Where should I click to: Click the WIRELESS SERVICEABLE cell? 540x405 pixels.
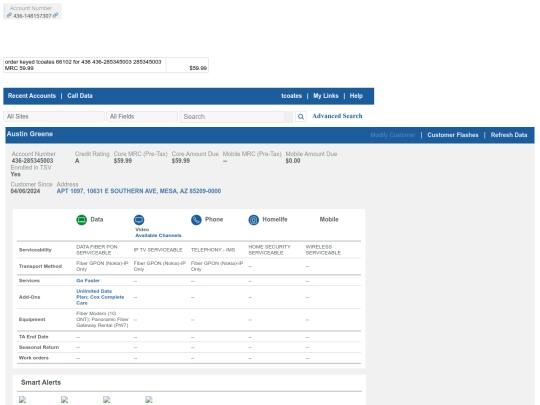pos(323,250)
